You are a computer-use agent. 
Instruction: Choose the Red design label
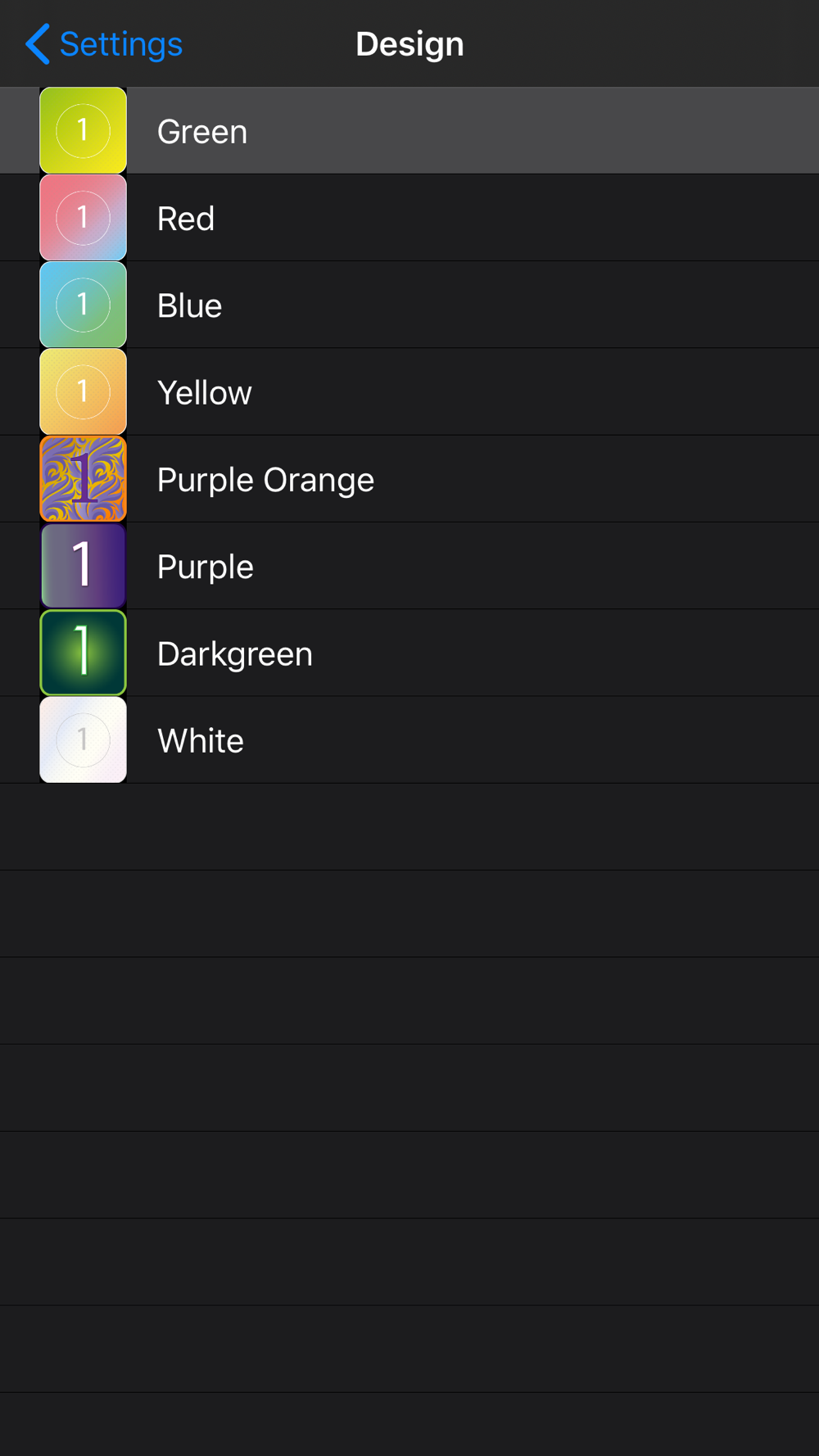(x=186, y=219)
